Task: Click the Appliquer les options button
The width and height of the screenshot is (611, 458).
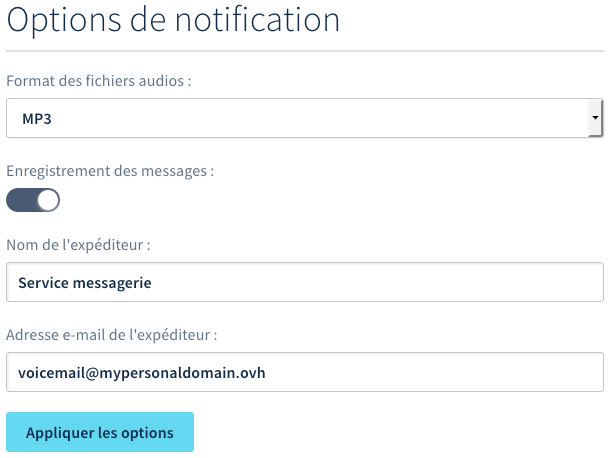Action: click(100, 432)
